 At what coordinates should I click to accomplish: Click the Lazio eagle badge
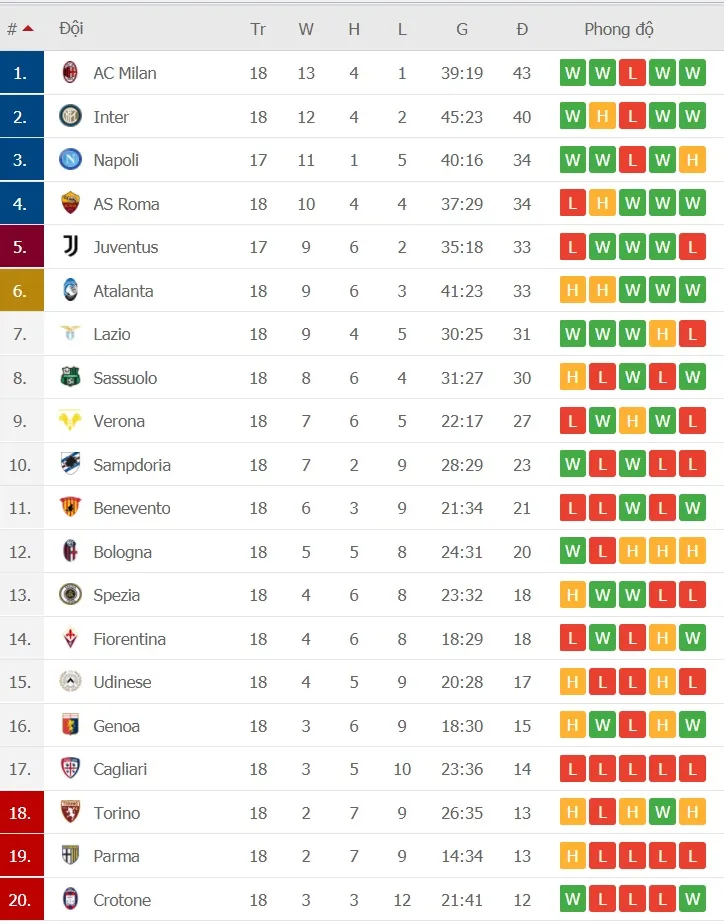point(70,334)
